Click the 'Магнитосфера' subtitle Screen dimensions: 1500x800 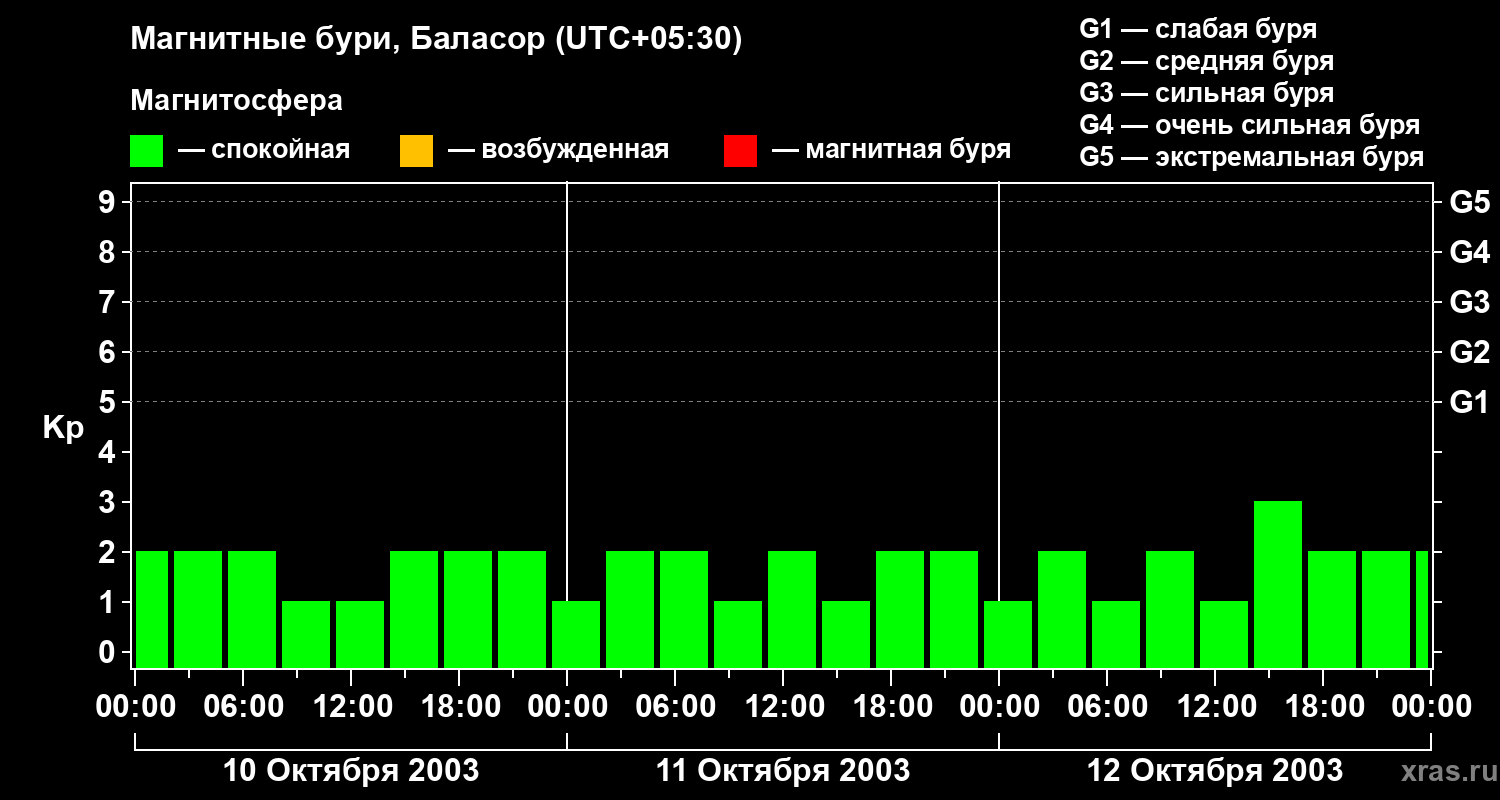point(236,101)
